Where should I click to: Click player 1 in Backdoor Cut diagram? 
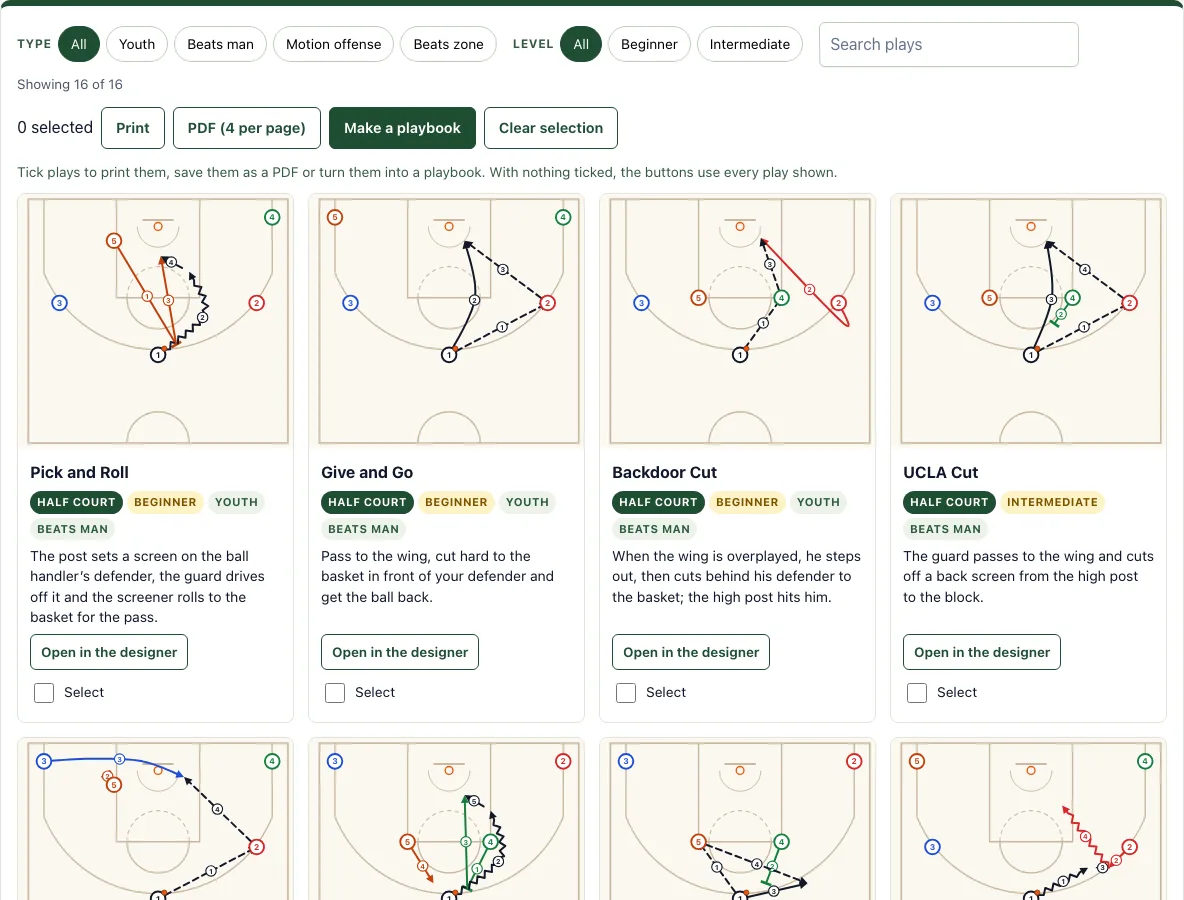click(740, 355)
